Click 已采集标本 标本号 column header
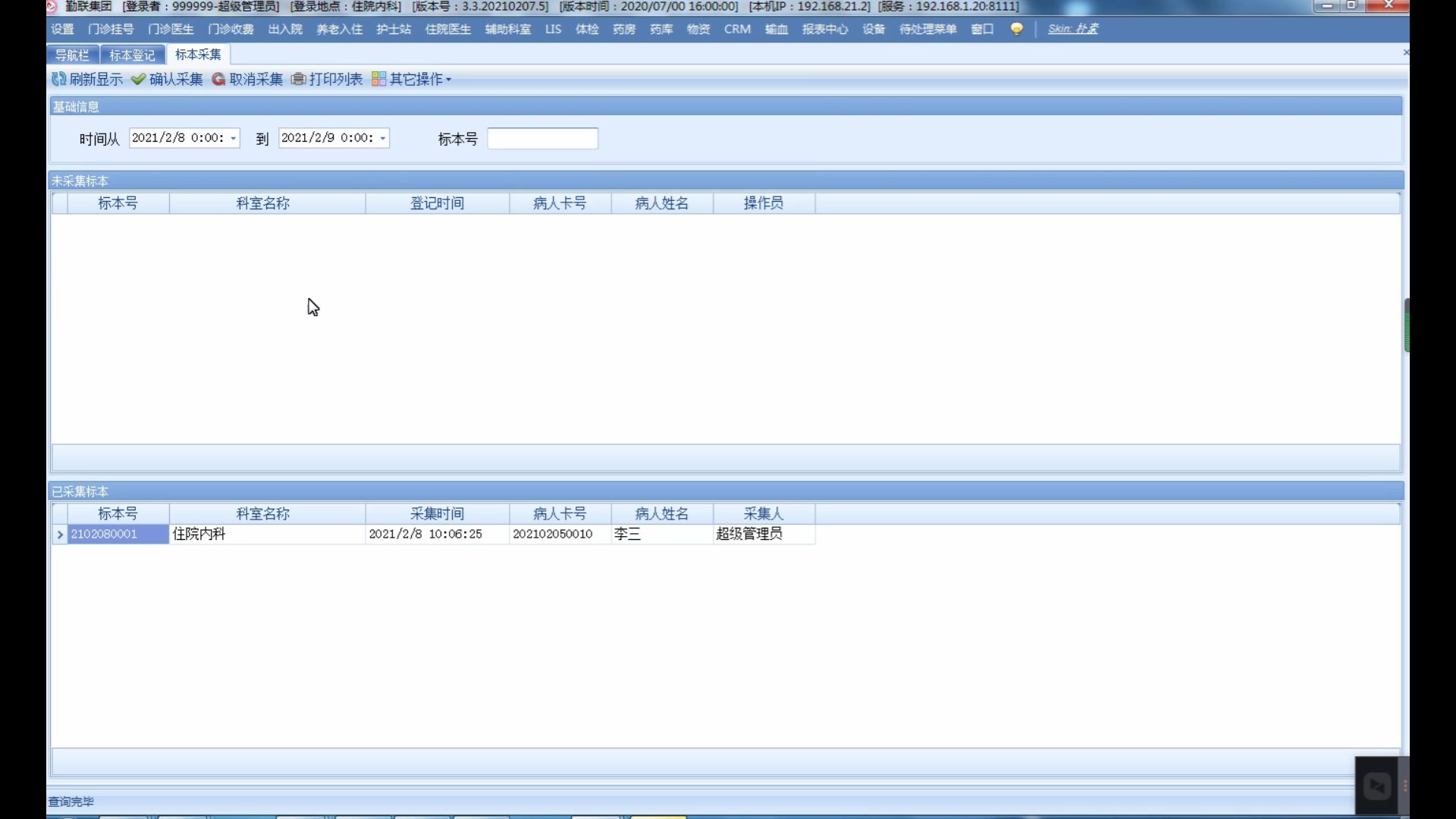This screenshot has height=819, width=1456. point(118,513)
